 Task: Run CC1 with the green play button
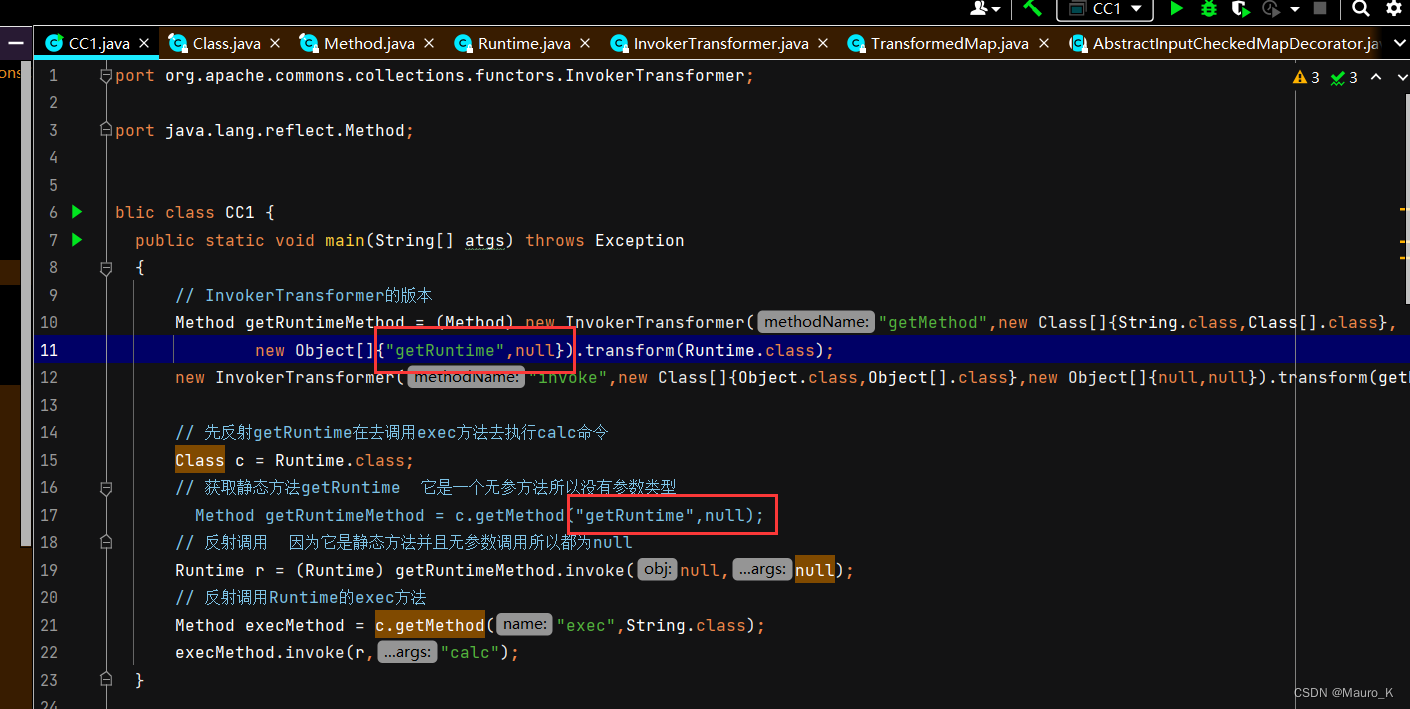tap(1177, 8)
